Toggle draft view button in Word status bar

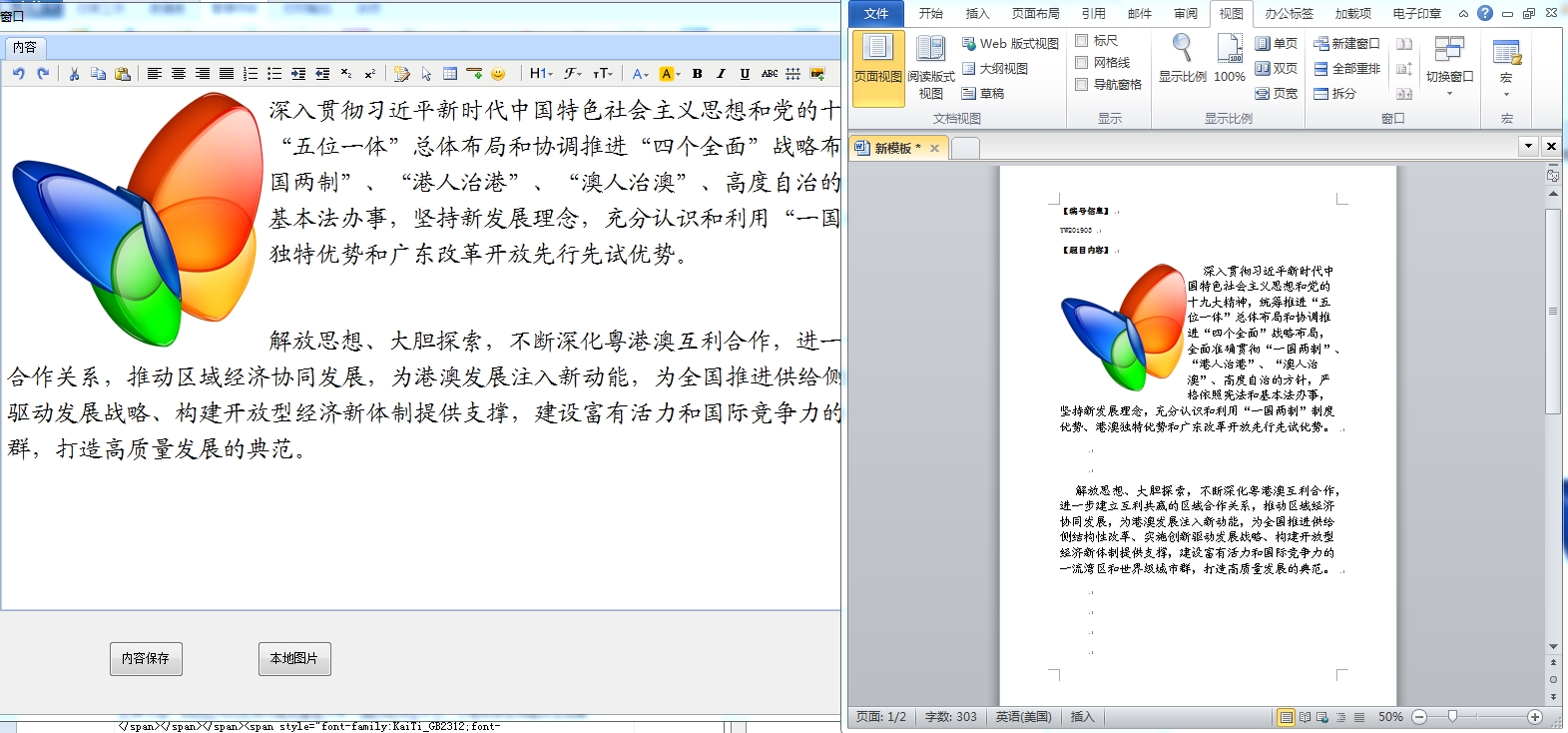coord(1358,717)
